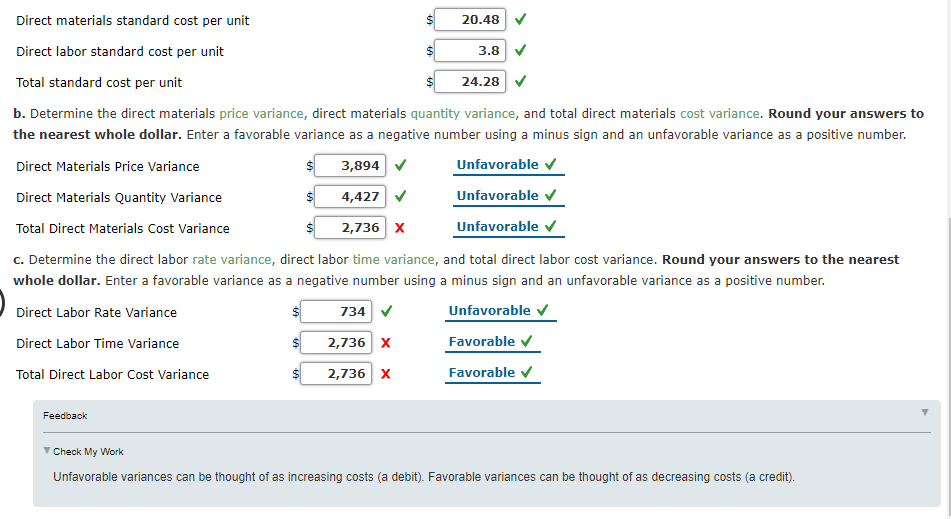951x519 pixels.
Task: Open the Favorable dropdown for Total Direct Labor Cost Variance
Action: click(x=492, y=373)
